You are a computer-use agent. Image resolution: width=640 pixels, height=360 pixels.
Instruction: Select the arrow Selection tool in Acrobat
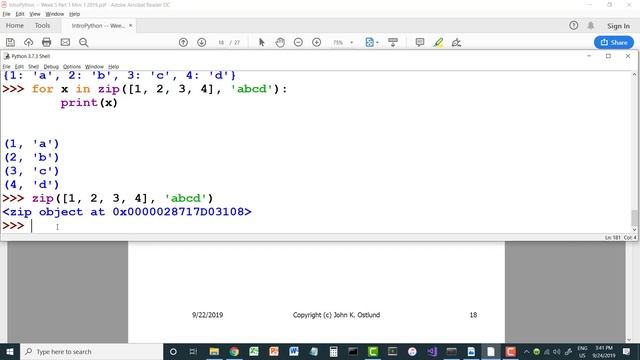(262, 42)
